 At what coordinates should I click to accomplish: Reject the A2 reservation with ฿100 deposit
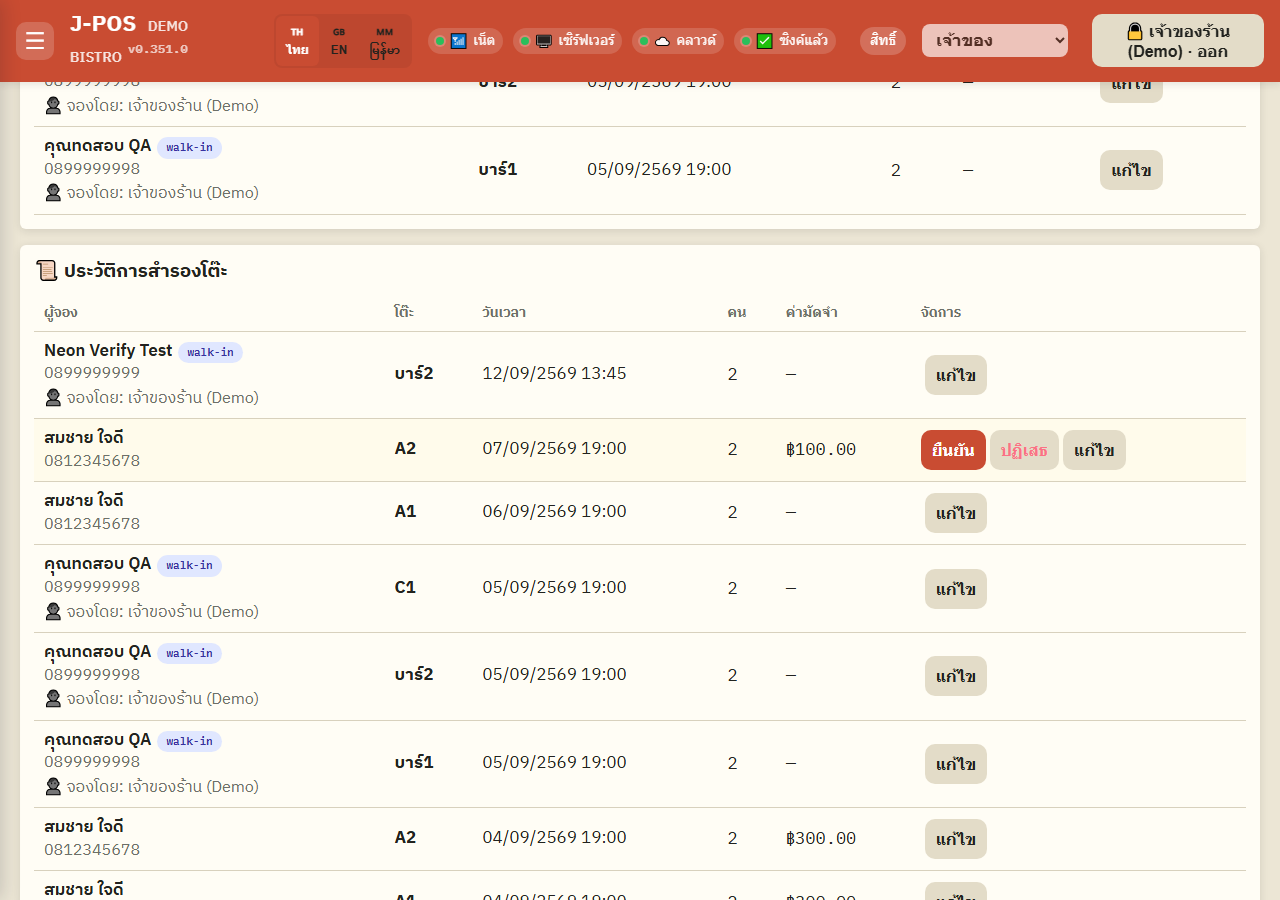click(1024, 450)
